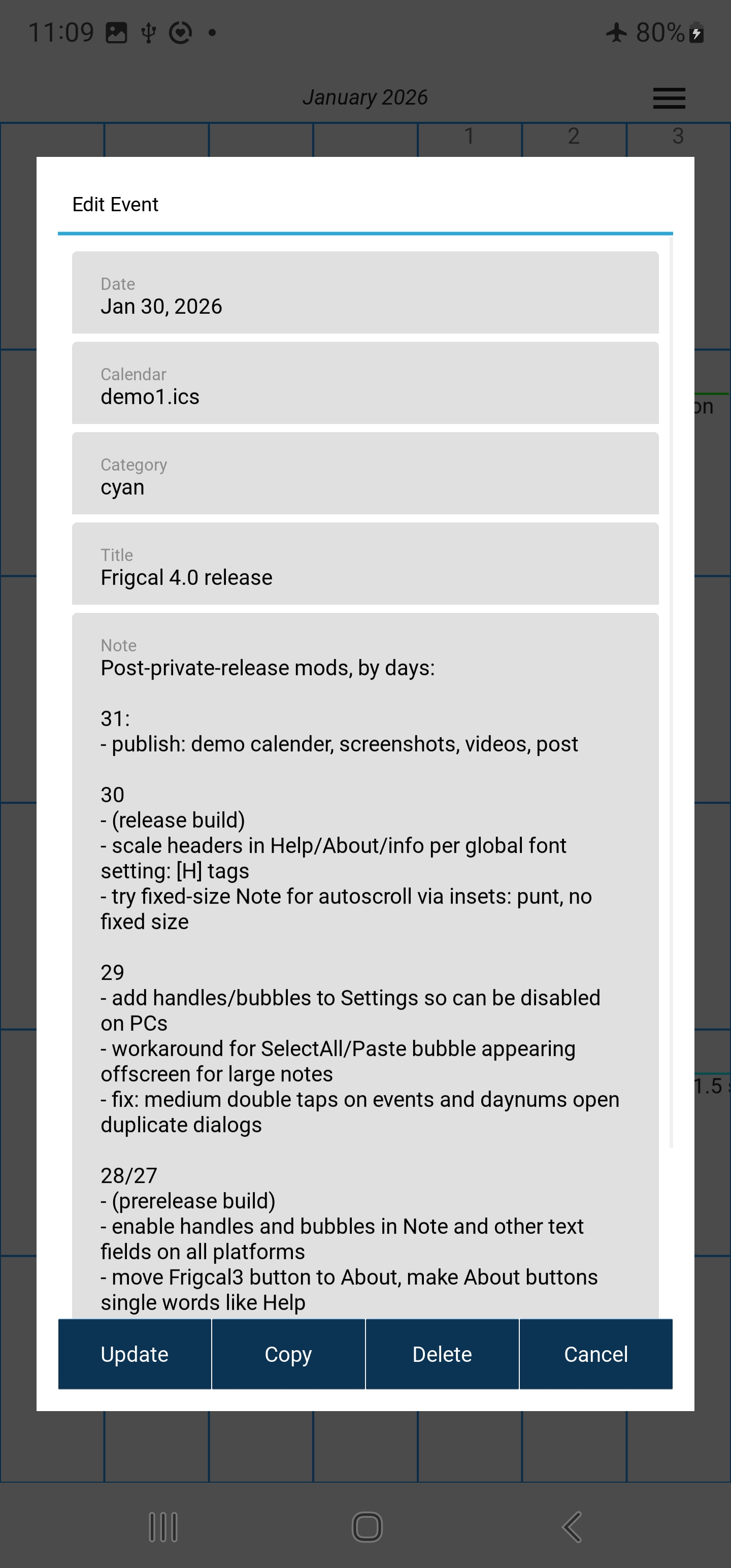Duplicate the event with Copy button
731x1568 pixels.
click(x=288, y=1354)
